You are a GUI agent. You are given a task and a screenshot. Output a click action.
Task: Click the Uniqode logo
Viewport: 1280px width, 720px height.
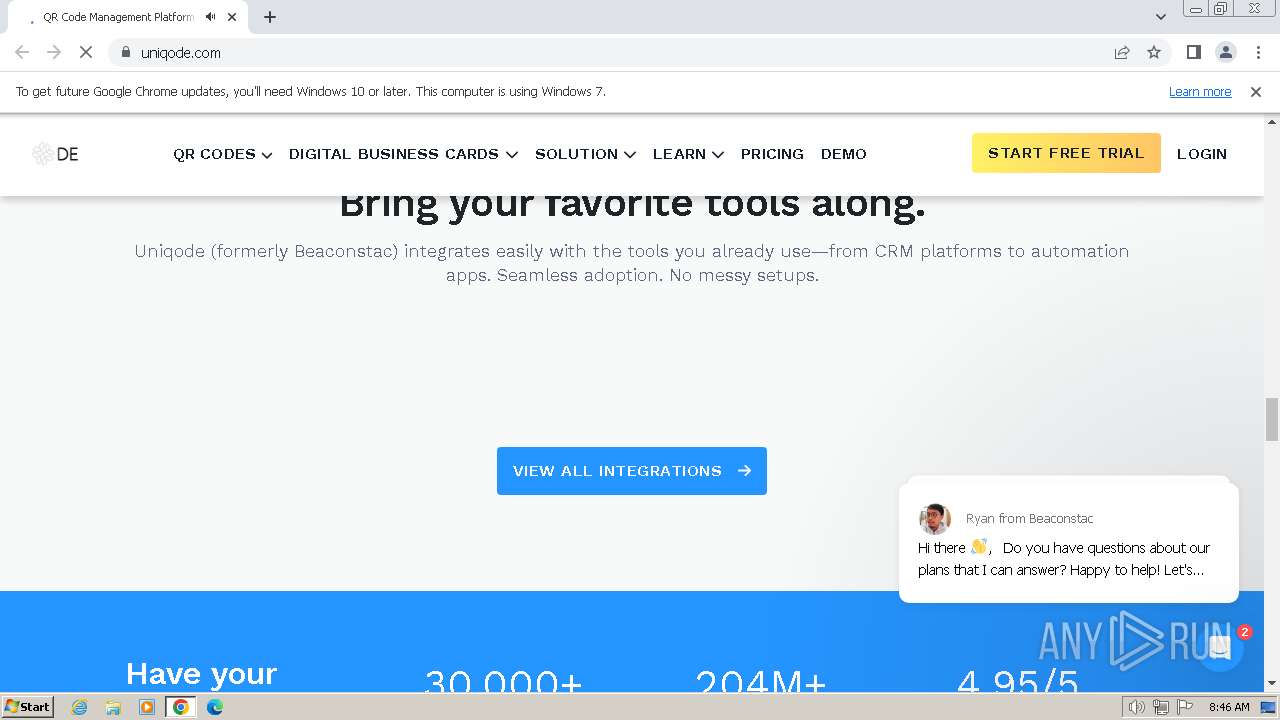pos(55,154)
